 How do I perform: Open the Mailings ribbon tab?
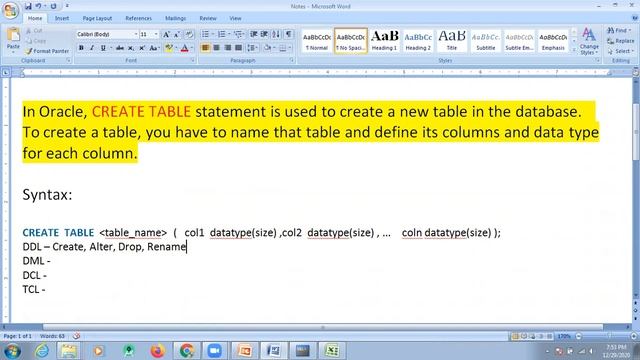point(176,18)
